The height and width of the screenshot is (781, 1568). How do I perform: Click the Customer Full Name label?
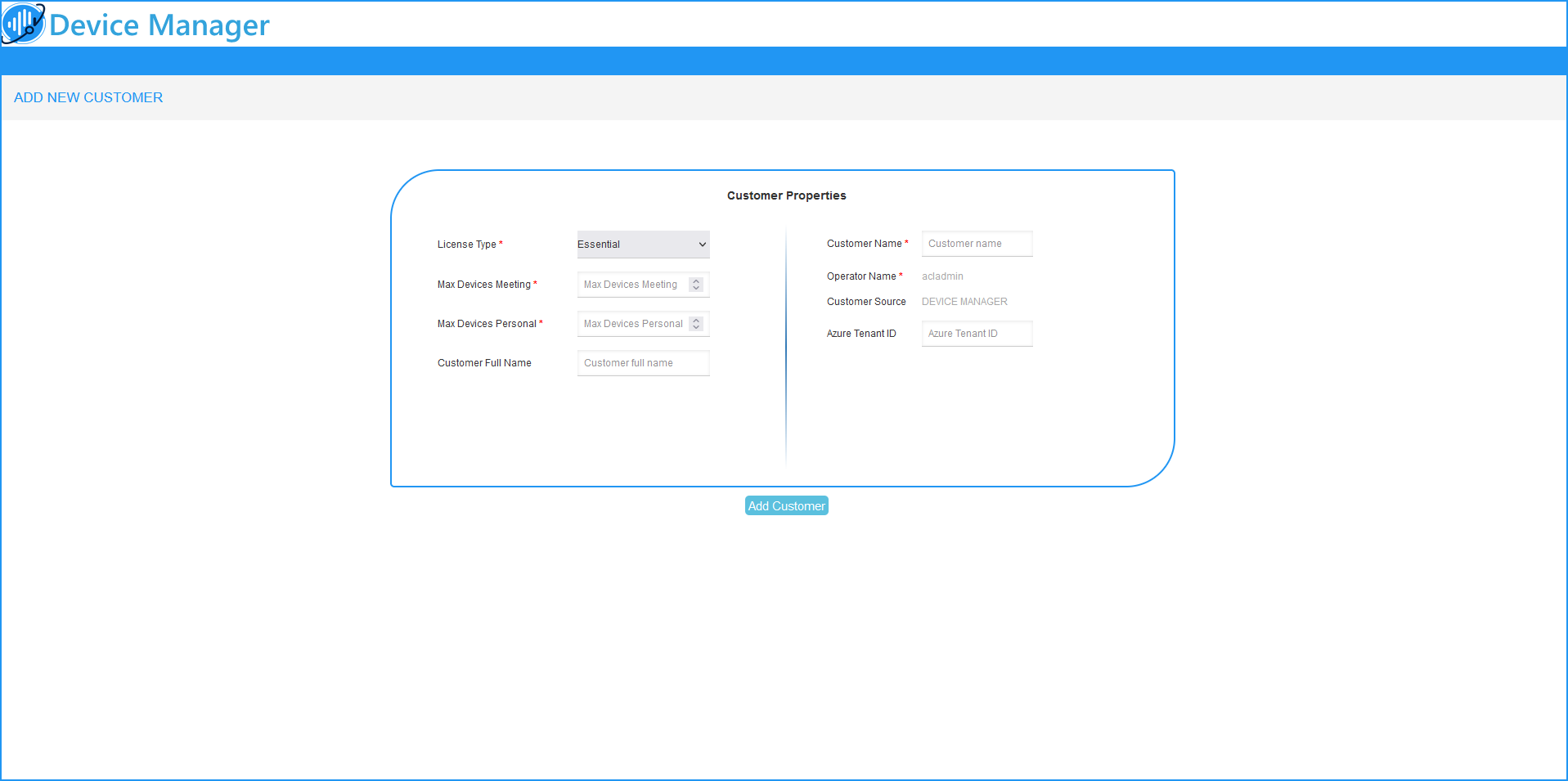[484, 363]
